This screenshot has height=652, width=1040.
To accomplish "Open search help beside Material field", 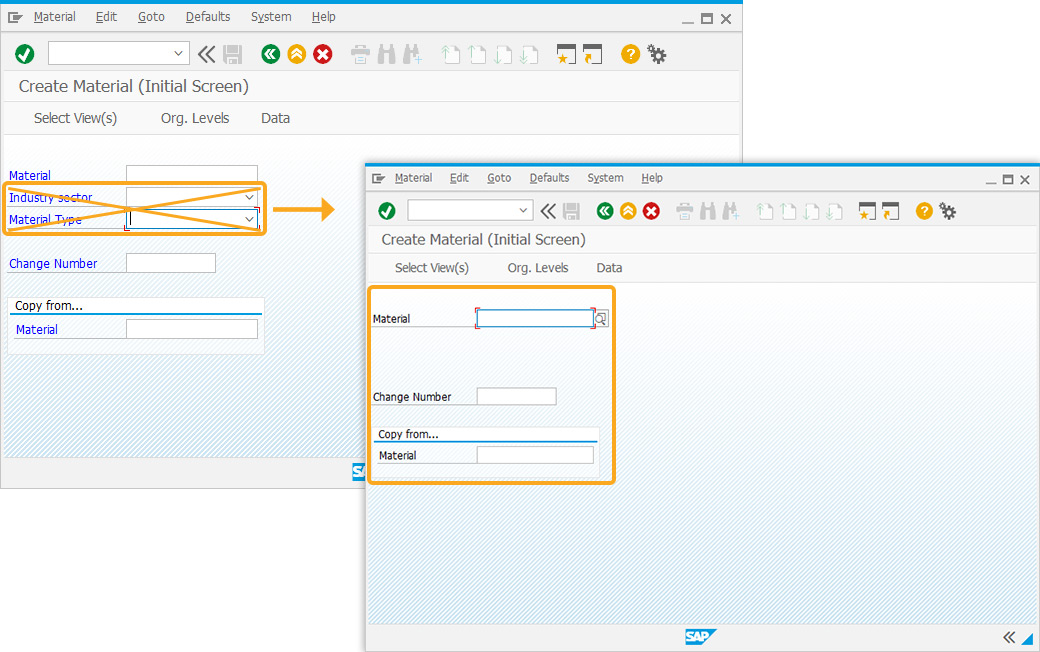I will [x=601, y=319].
